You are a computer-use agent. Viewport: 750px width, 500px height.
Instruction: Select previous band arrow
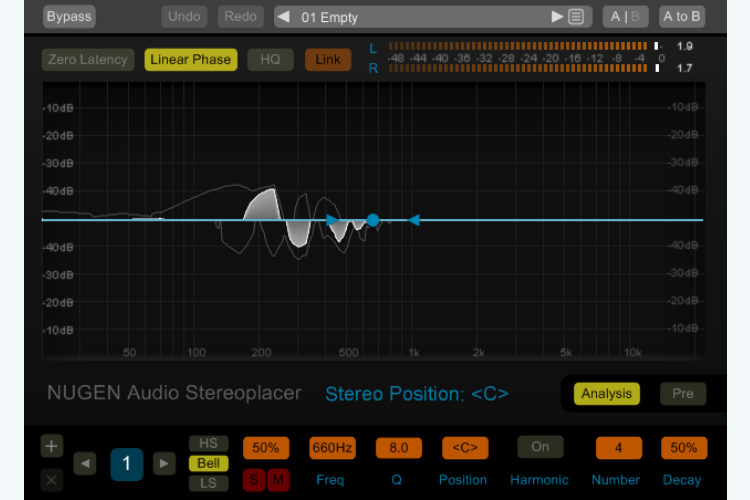click(x=85, y=464)
